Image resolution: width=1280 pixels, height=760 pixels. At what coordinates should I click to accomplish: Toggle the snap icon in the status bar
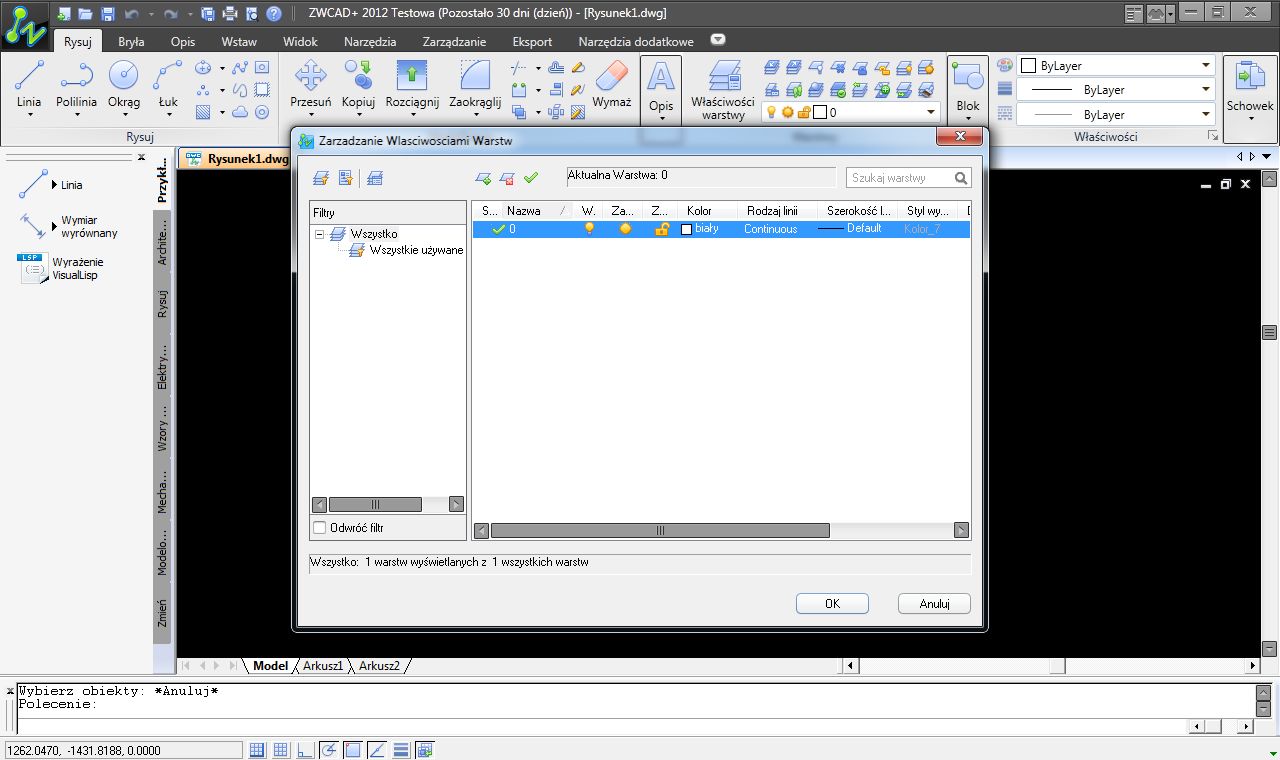[x=257, y=750]
